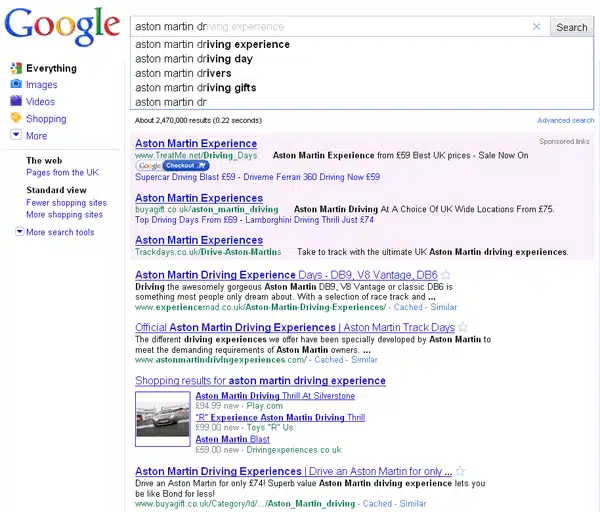Open 'Shopping results for aston martin driving experience'

(260, 381)
